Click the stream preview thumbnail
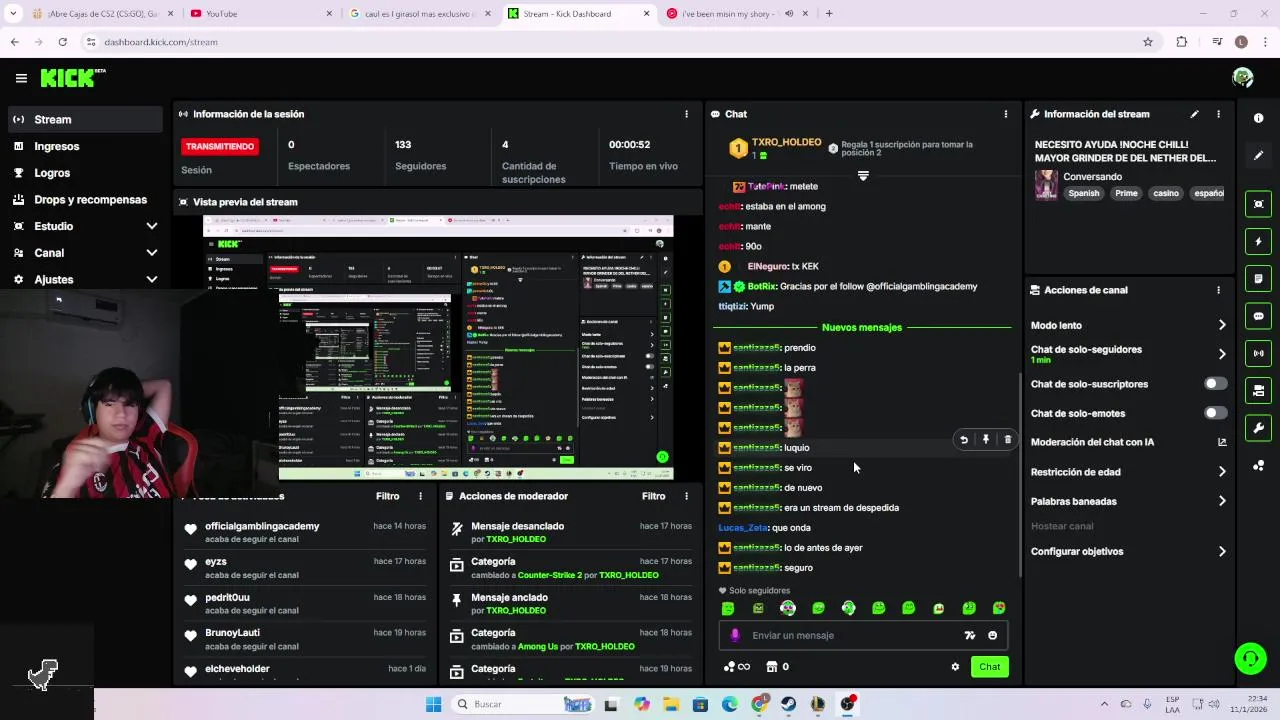 point(438,348)
